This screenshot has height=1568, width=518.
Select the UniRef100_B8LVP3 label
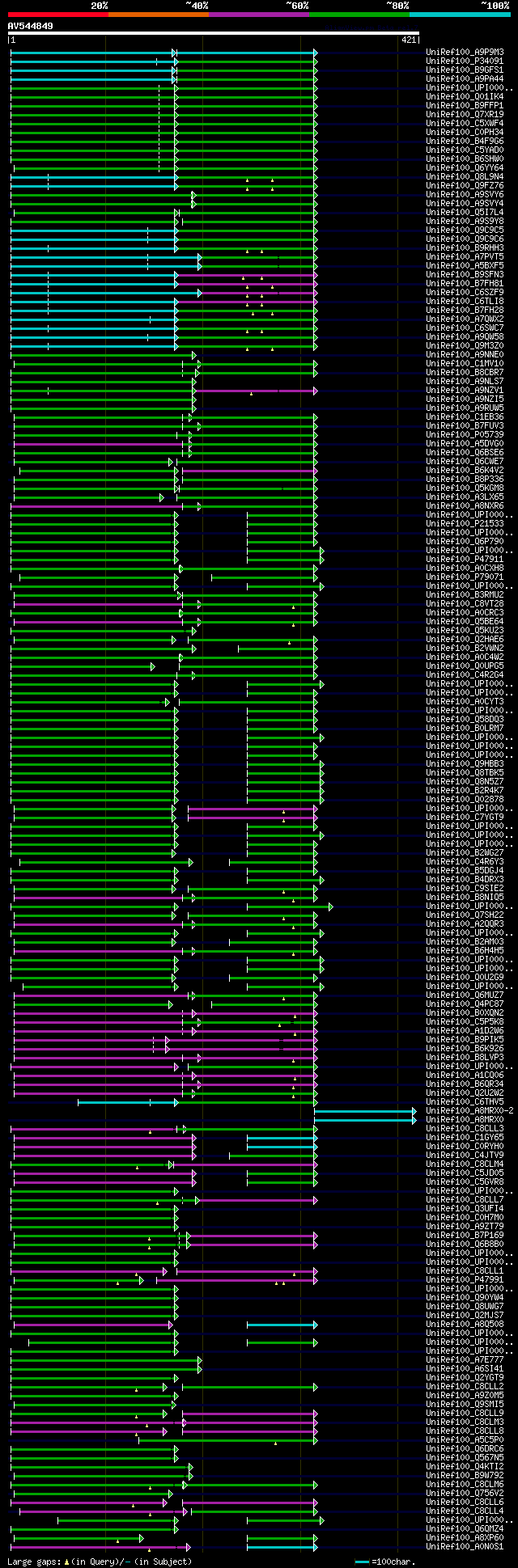pyautogui.click(x=465, y=1058)
